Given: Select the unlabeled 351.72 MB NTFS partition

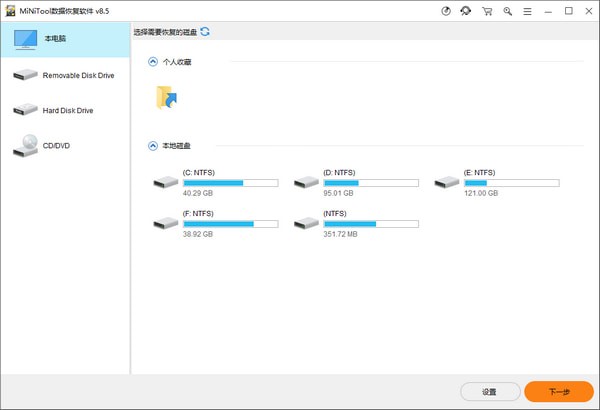Looking at the screenshot, I should [x=356, y=223].
